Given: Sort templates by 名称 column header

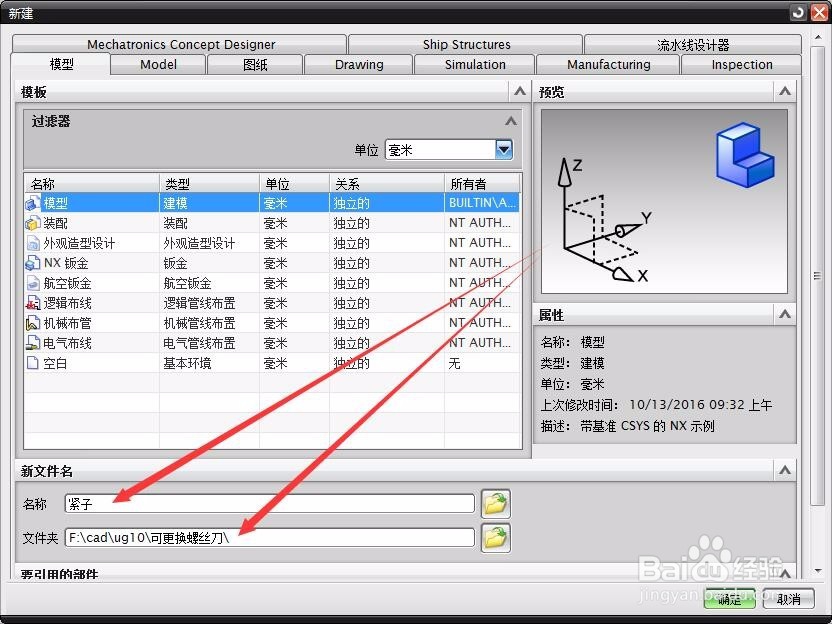Looking at the screenshot, I should click(92, 184).
